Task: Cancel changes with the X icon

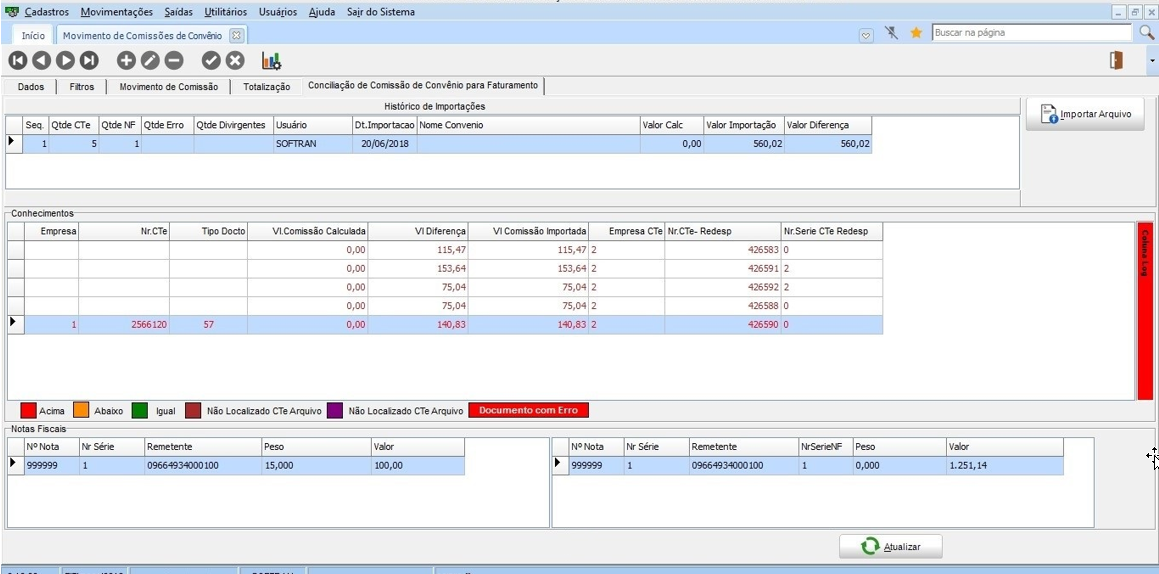Action: (235, 61)
